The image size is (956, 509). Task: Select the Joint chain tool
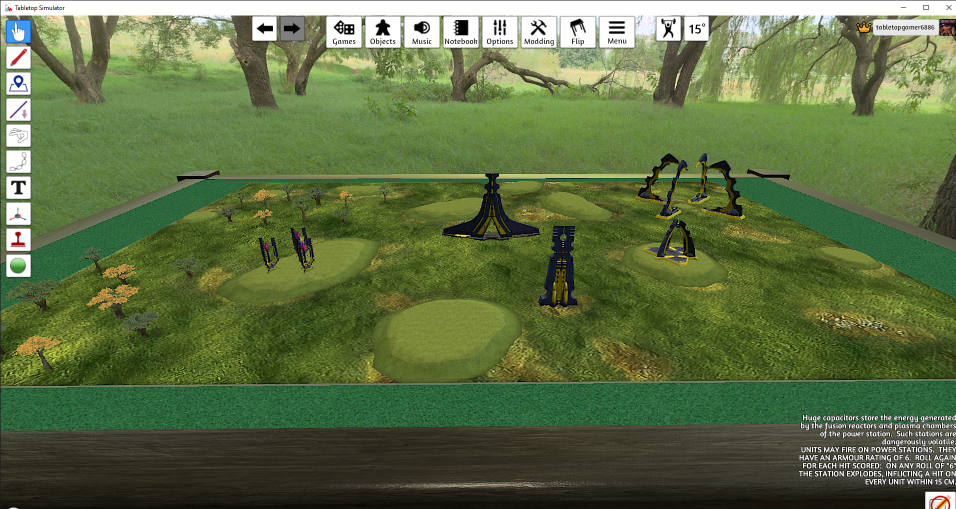point(18,162)
